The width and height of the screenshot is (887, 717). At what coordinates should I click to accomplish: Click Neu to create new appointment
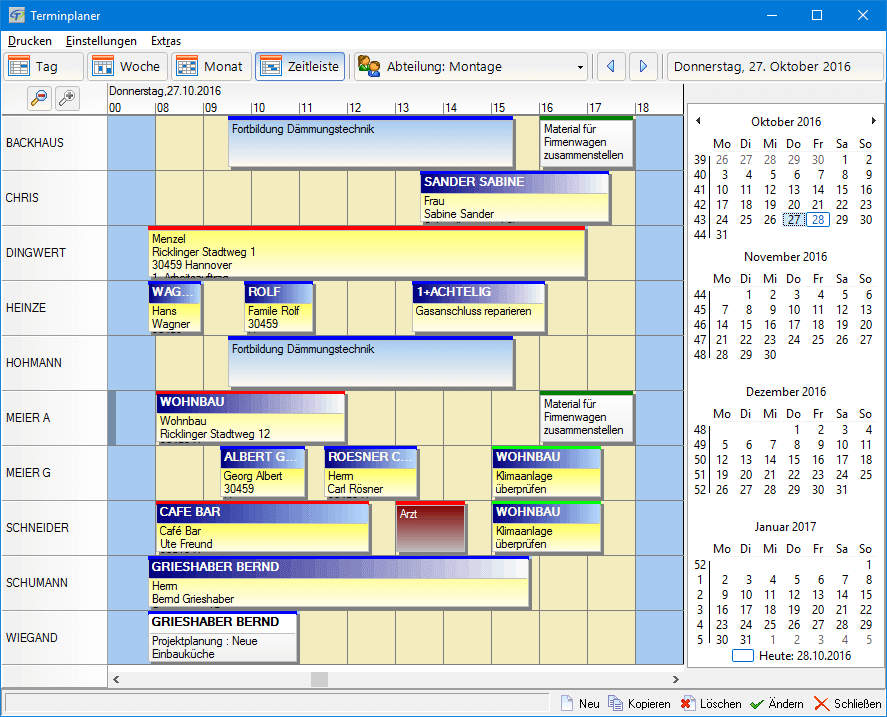580,704
